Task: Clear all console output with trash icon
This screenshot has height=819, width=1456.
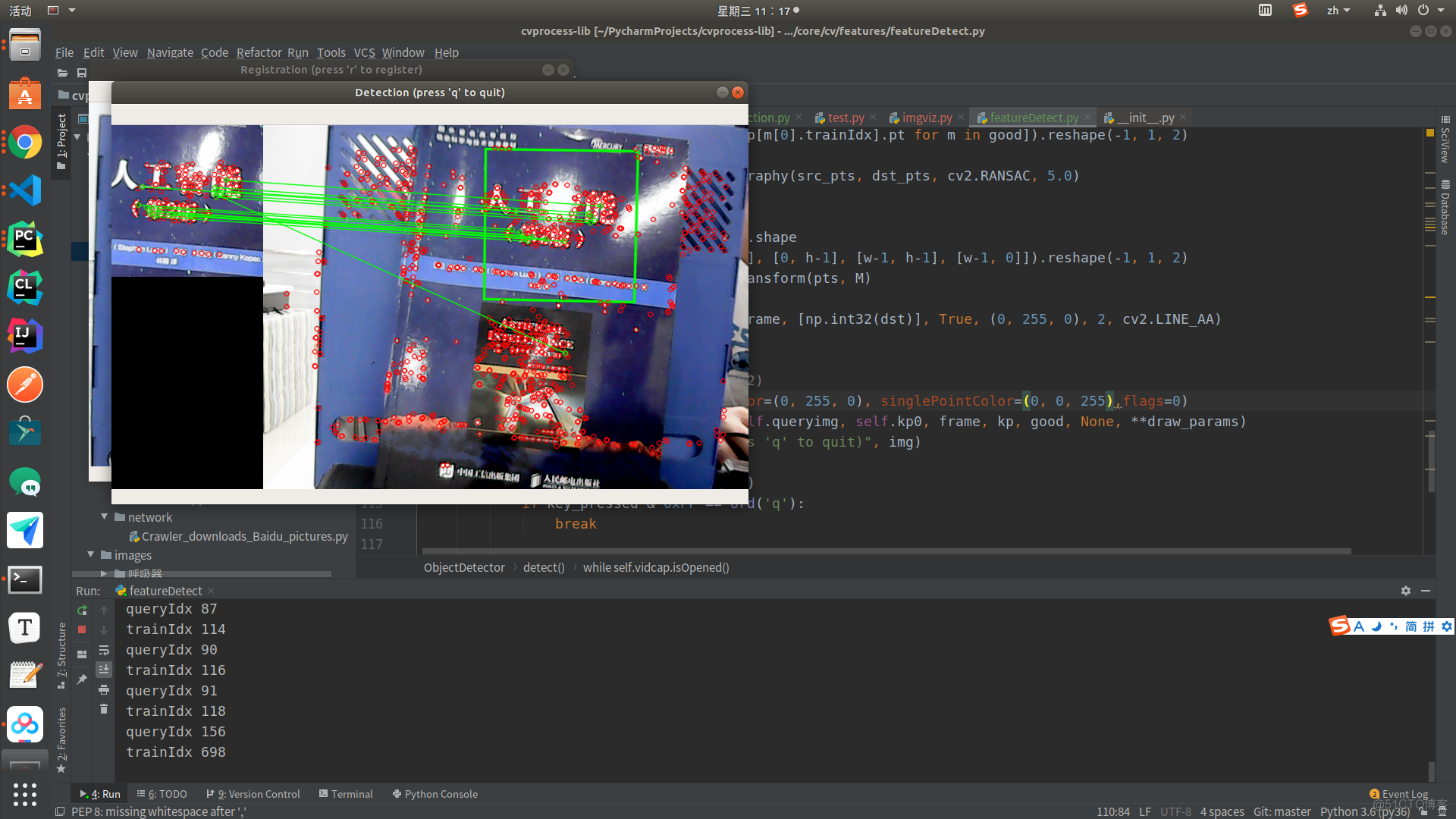Action: 104,709
